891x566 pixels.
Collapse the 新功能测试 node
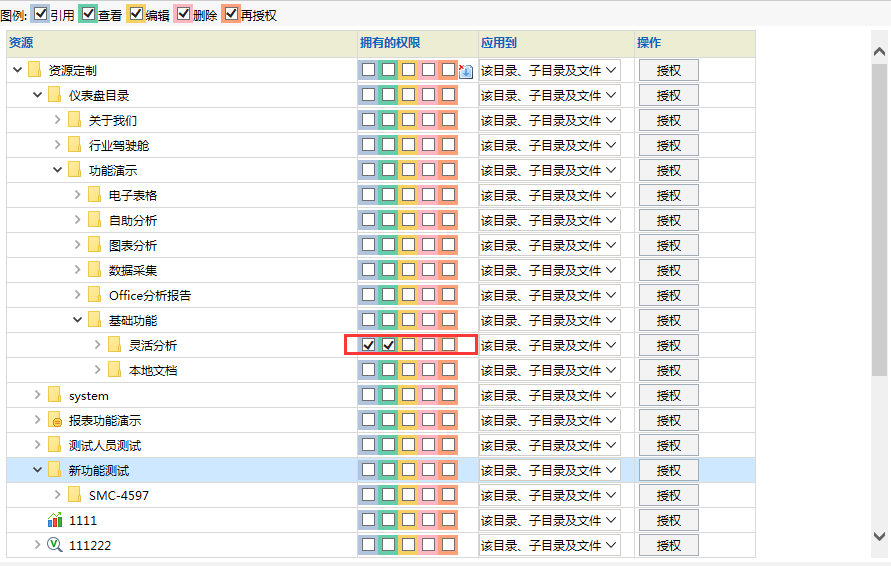38,470
